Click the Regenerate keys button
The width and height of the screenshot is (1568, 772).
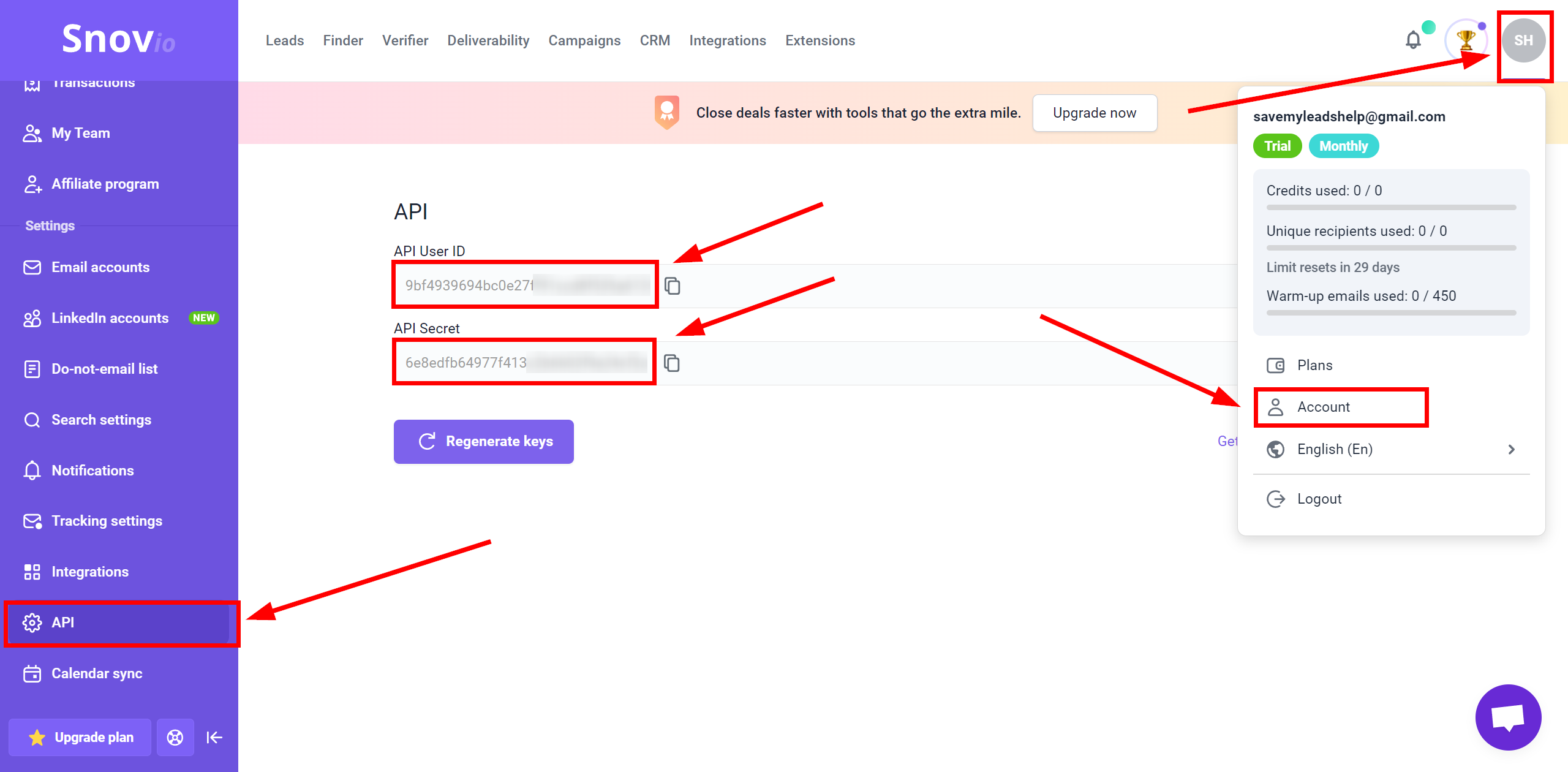(484, 442)
